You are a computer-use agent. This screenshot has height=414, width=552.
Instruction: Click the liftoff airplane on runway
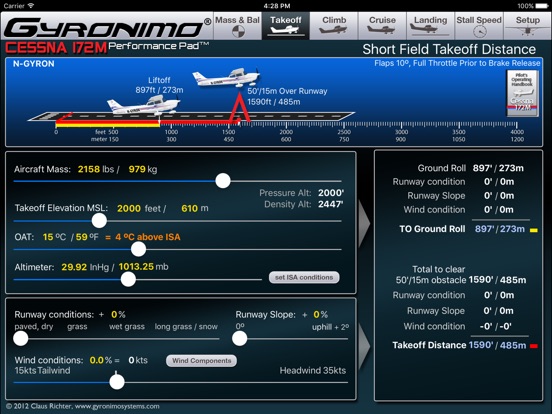[x=143, y=105]
